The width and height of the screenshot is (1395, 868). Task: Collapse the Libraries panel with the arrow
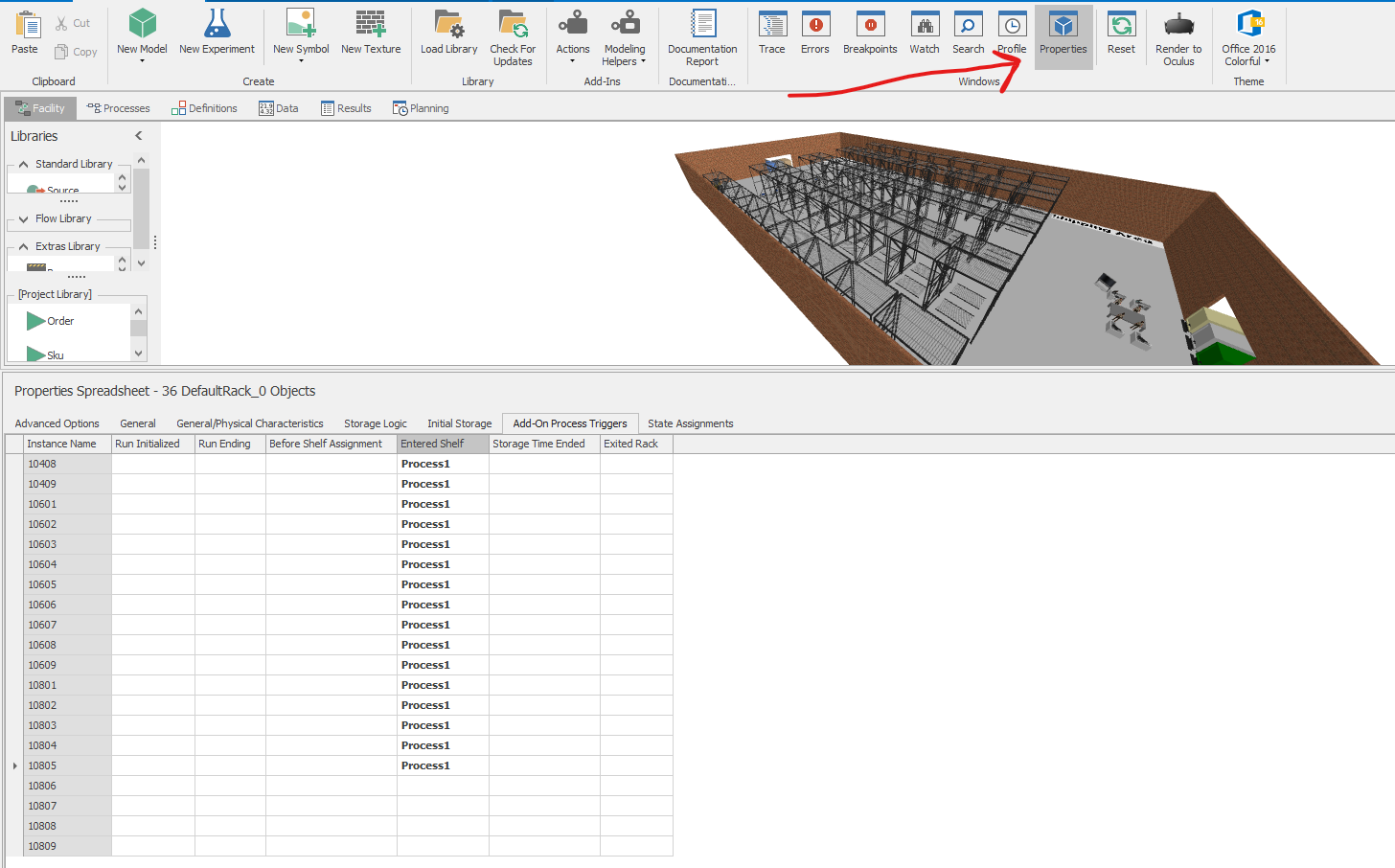(x=139, y=136)
